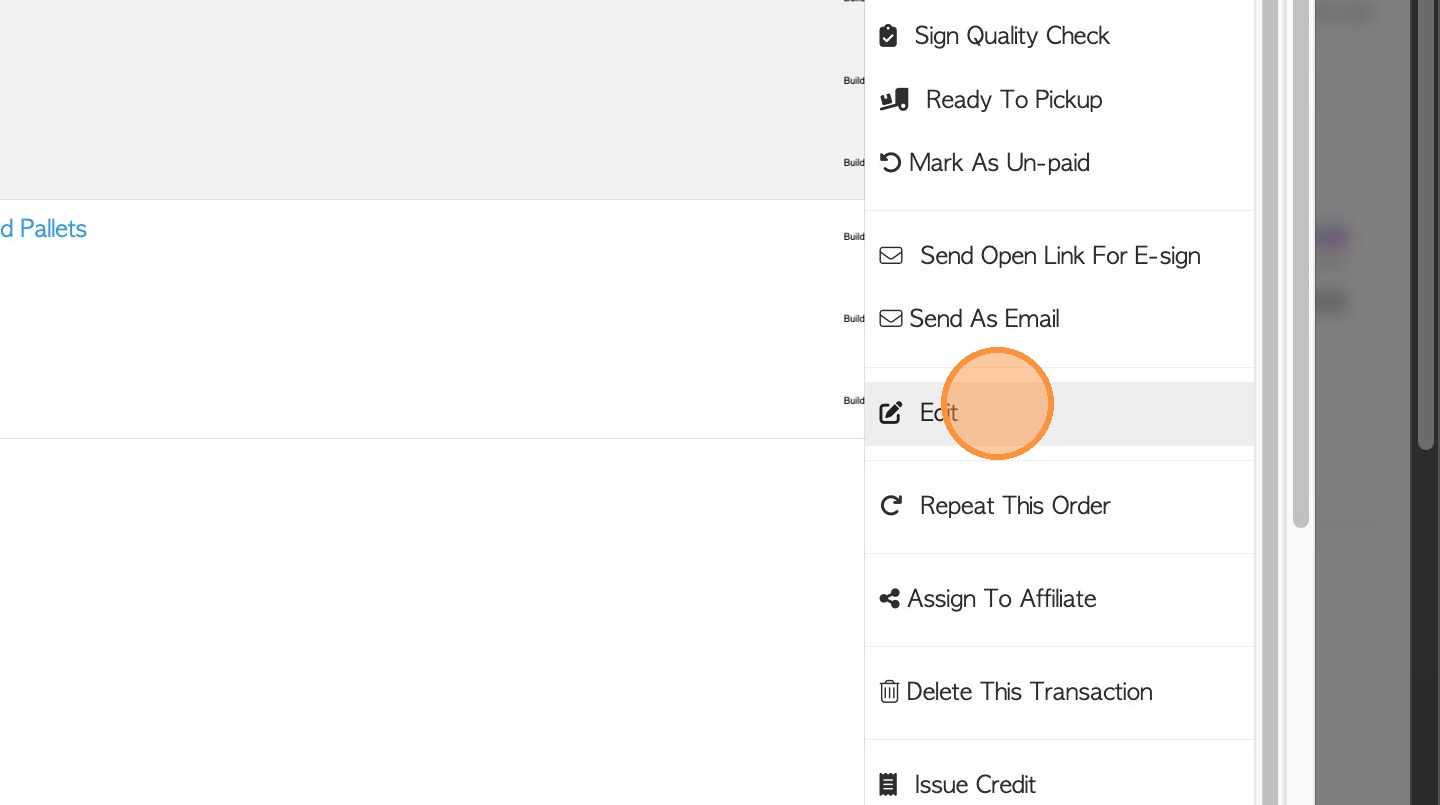Select the Ready To Pickup menu label
The width and height of the screenshot is (1440, 805).
pyautogui.click(x=1013, y=100)
